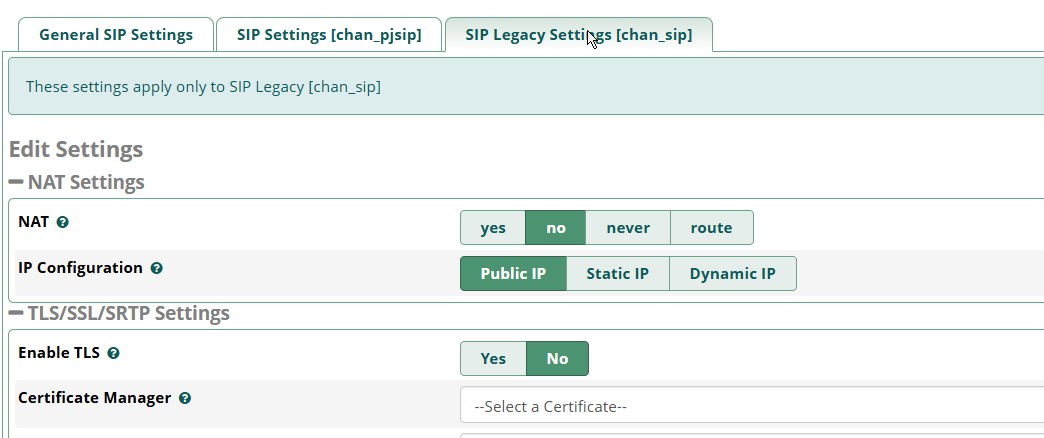Enable TLS with the Yes button
This screenshot has height=438, width=1044.
(493, 358)
